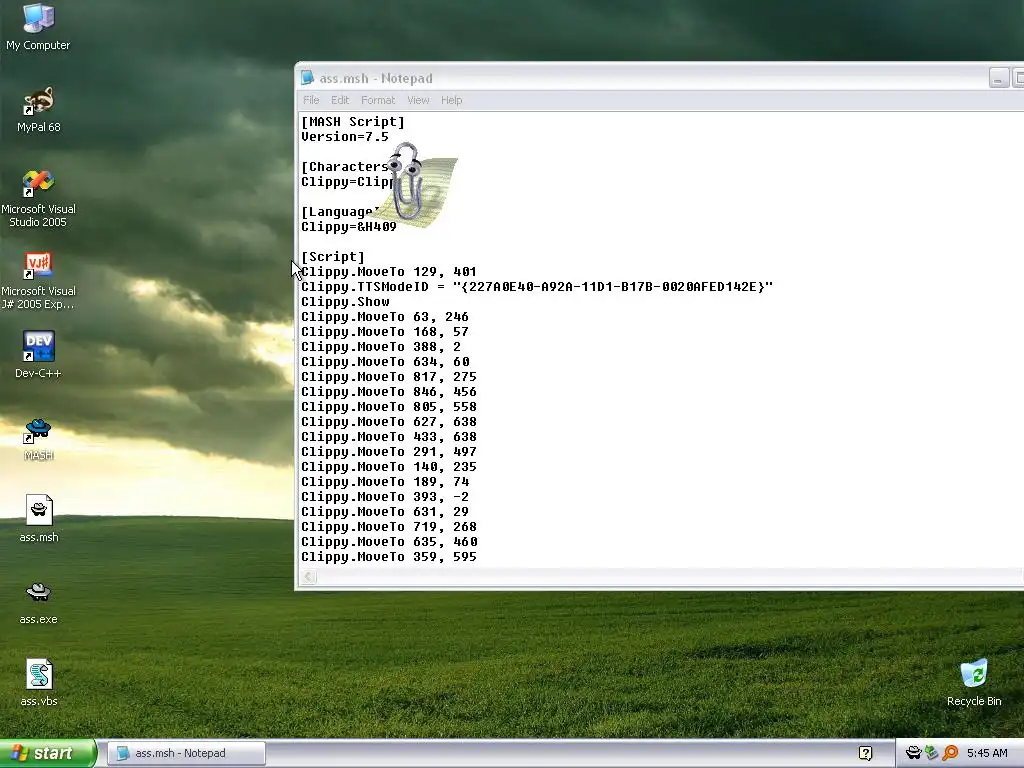Click the MASH hat icon in system tray
1024x768 pixels.
click(913, 753)
